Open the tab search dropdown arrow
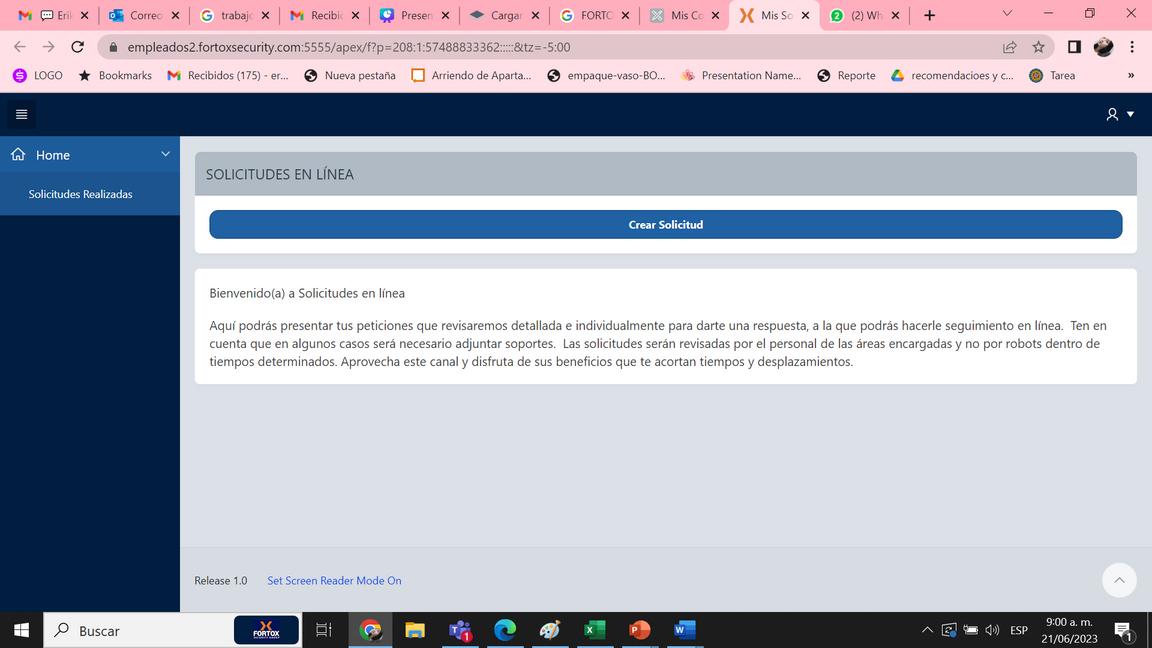1152x648 pixels. (x=1007, y=13)
